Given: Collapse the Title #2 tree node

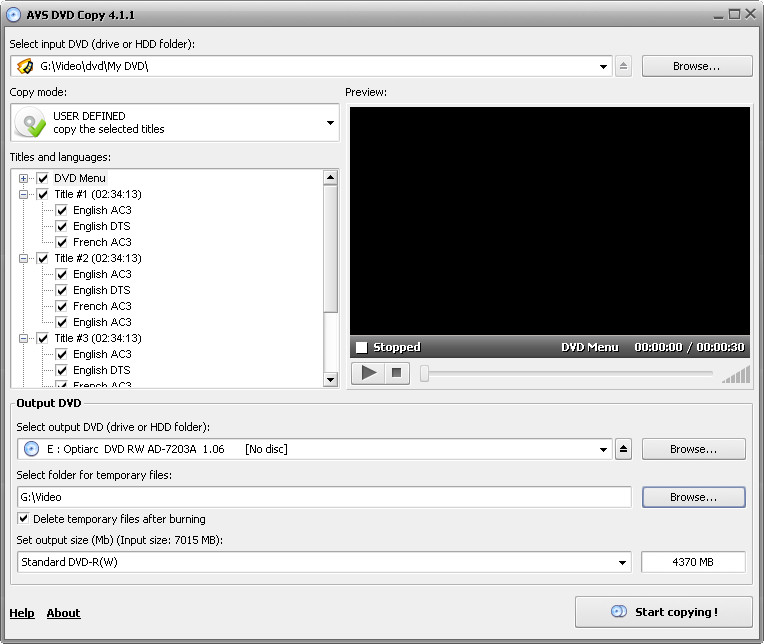Looking at the screenshot, I should tap(23, 258).
